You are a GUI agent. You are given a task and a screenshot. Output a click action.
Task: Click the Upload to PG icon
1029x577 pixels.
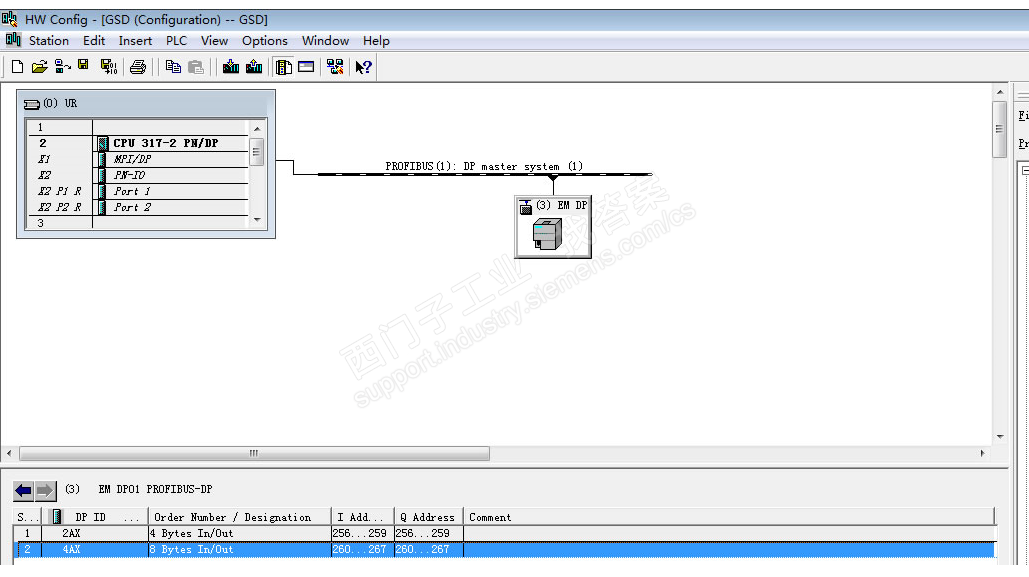pos(254,66)
